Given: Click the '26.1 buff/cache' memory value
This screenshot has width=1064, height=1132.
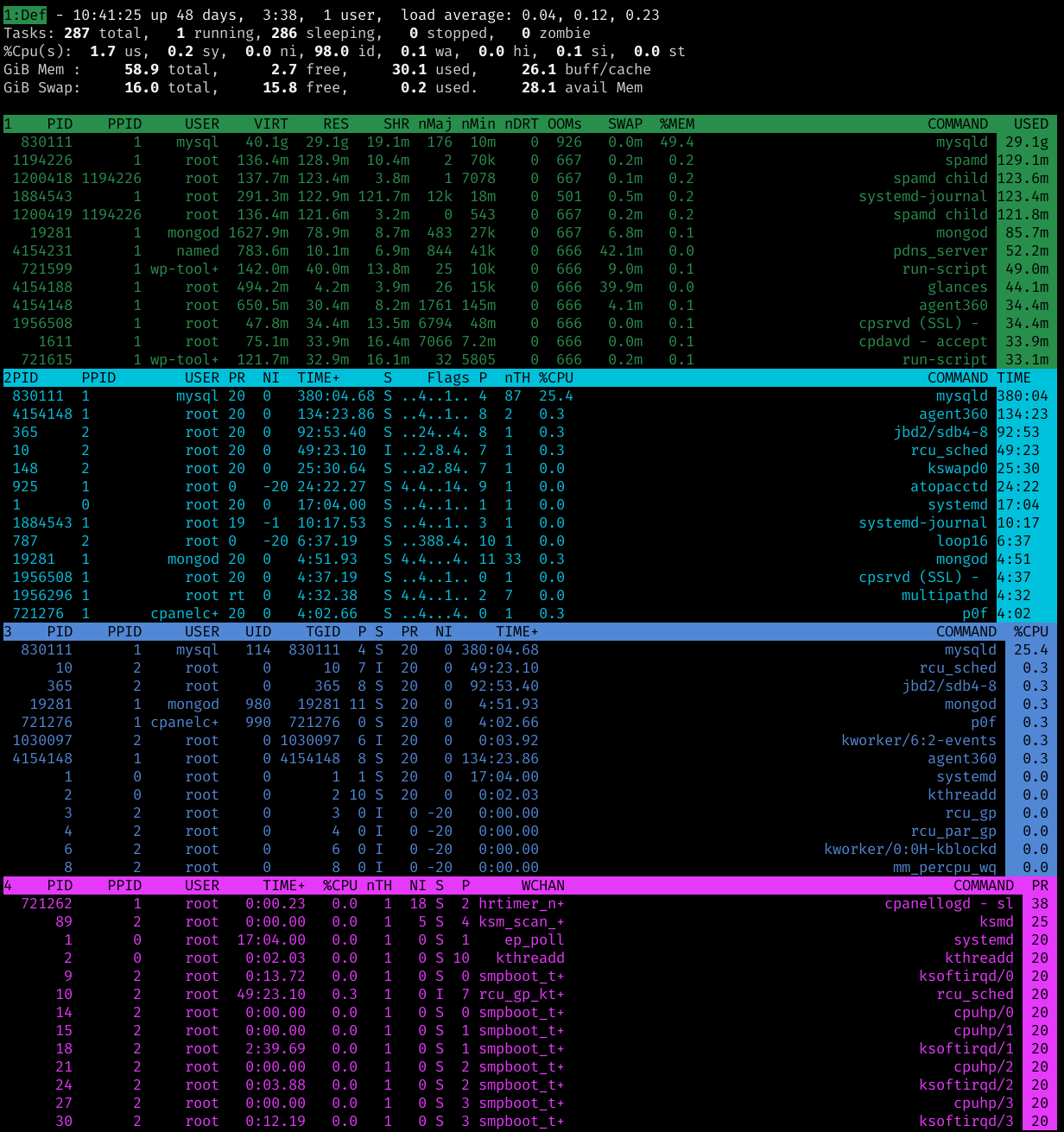Looking at the screenshot, I should [x=586, y=69].
